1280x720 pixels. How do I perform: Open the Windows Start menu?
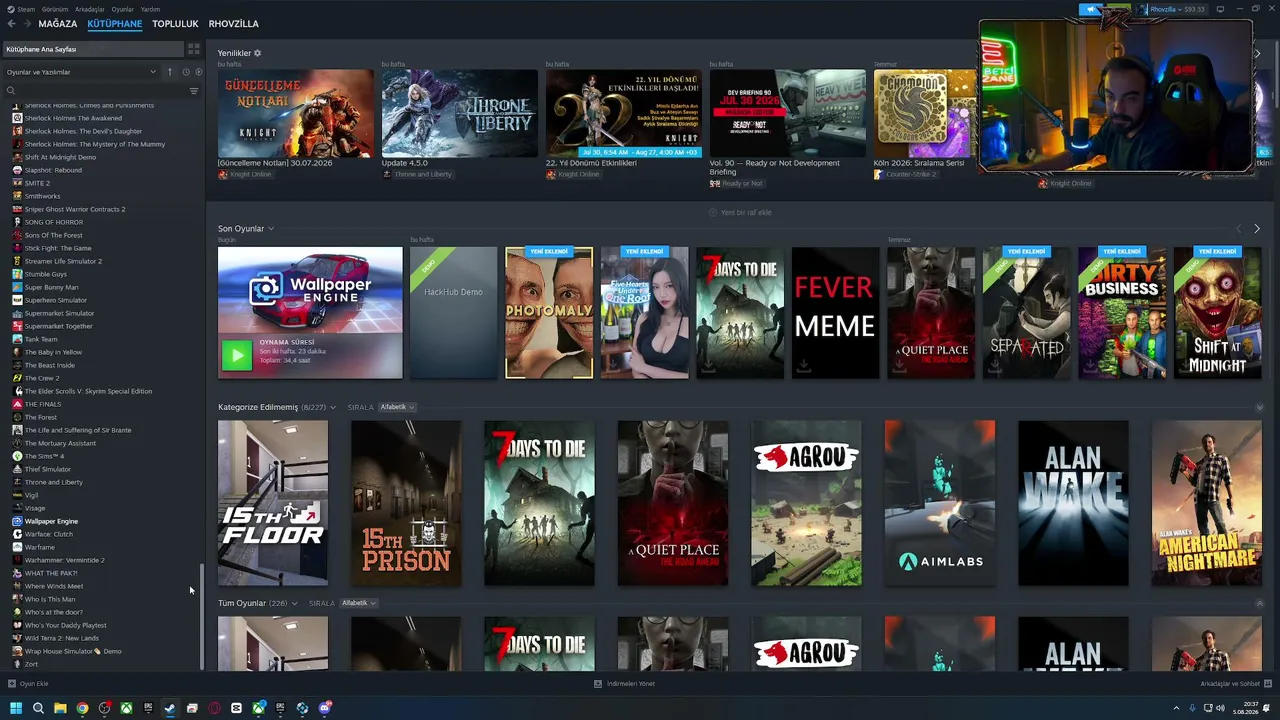pos(16,708)
